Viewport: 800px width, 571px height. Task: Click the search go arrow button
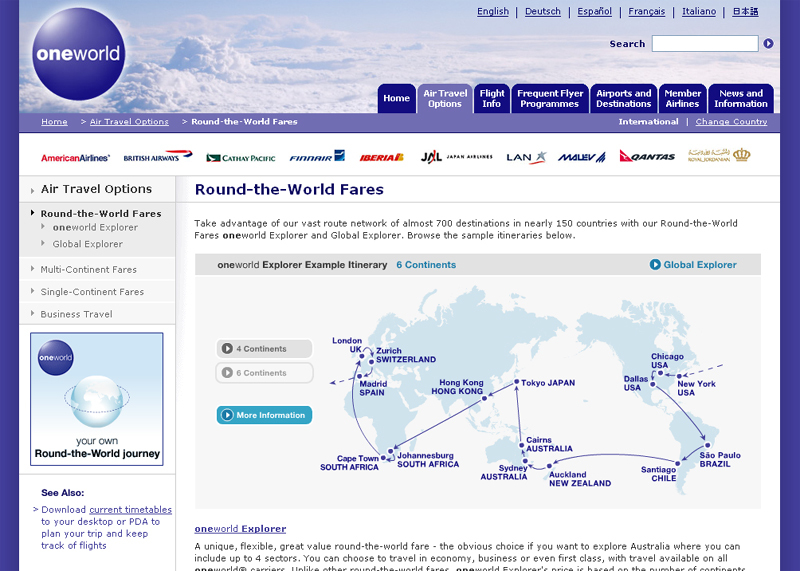(768, 44)
